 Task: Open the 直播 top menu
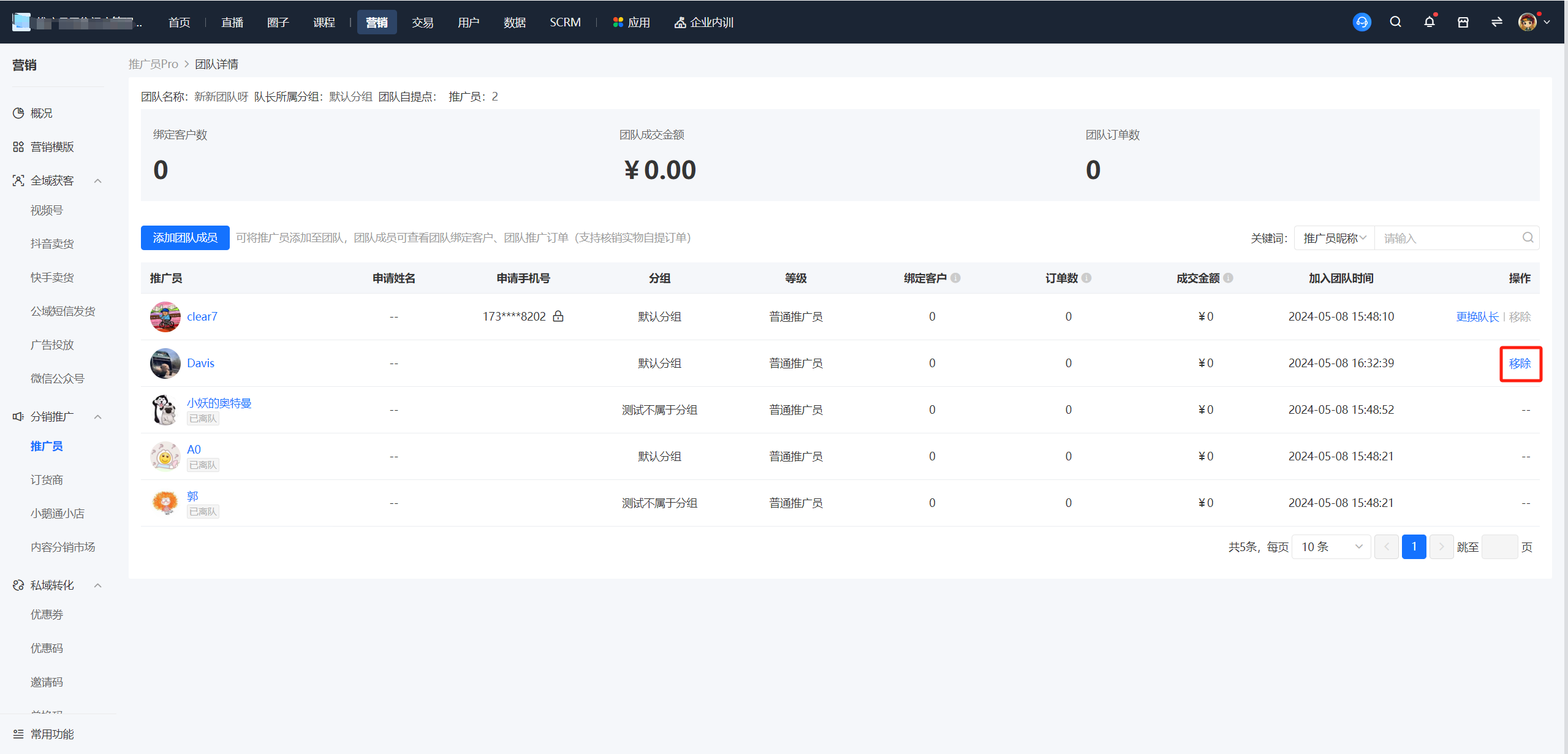click(232, 22)
